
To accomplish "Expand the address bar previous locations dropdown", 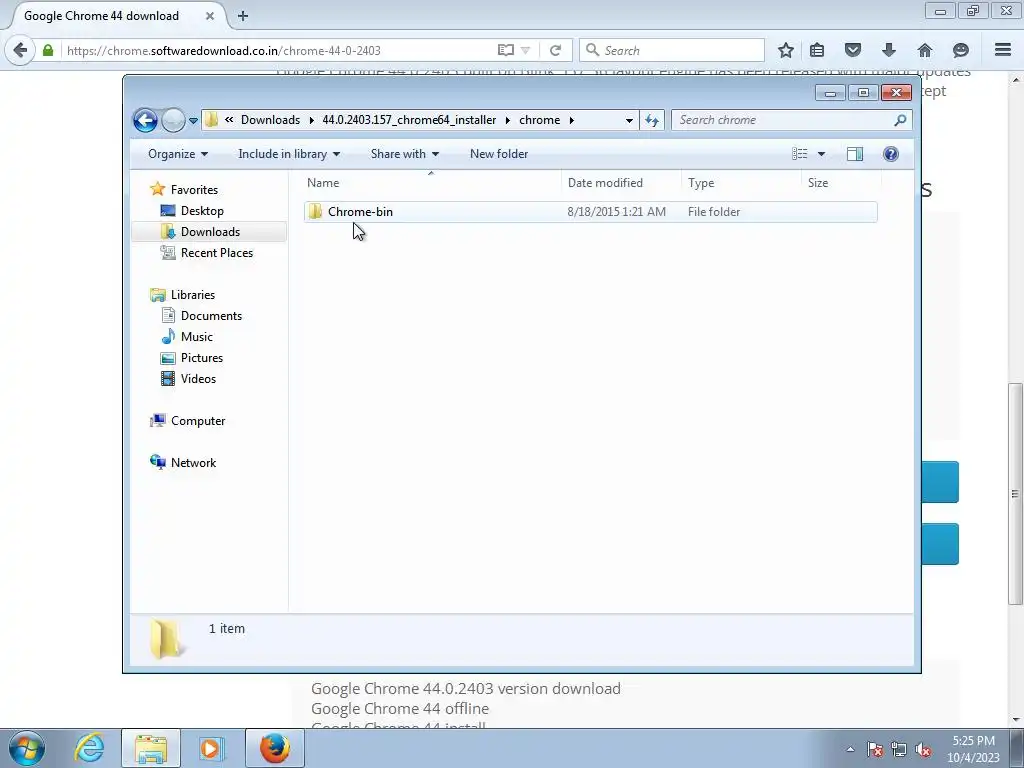I will pyautogui.click(x=629, y=120).
